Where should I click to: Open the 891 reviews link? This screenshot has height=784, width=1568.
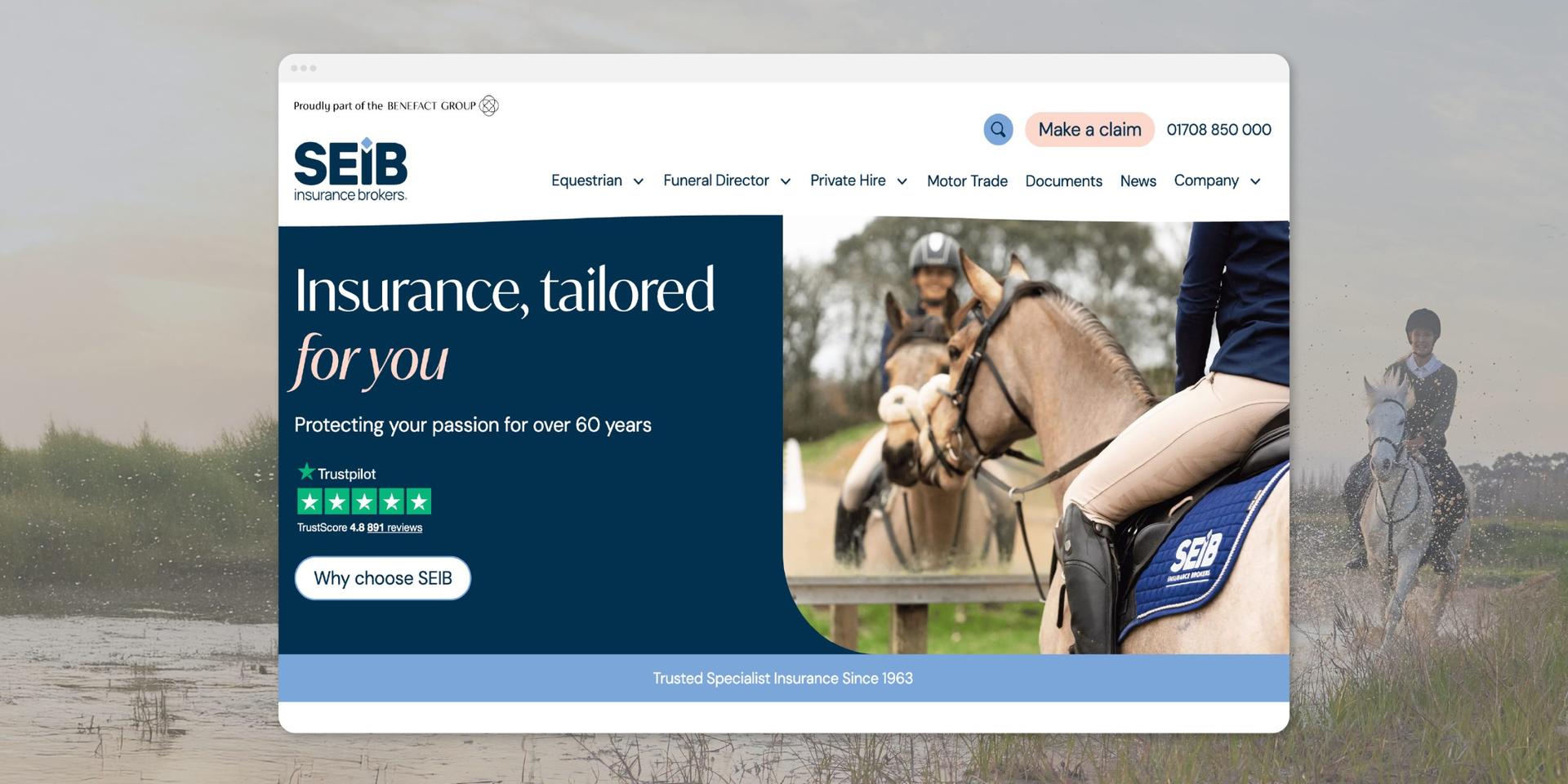coord(394,528)
